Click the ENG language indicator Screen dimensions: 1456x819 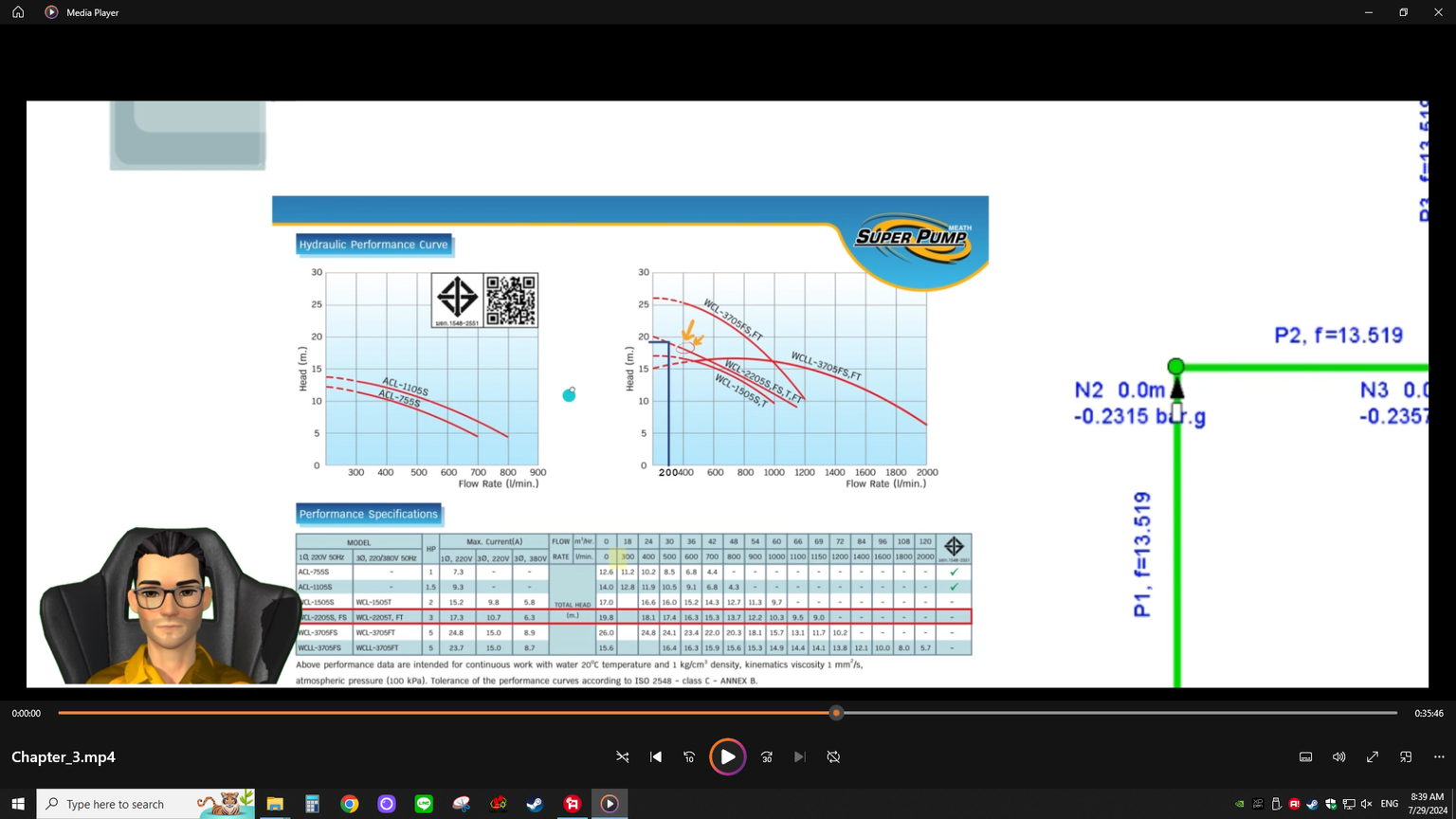(x=1390, y=804)
